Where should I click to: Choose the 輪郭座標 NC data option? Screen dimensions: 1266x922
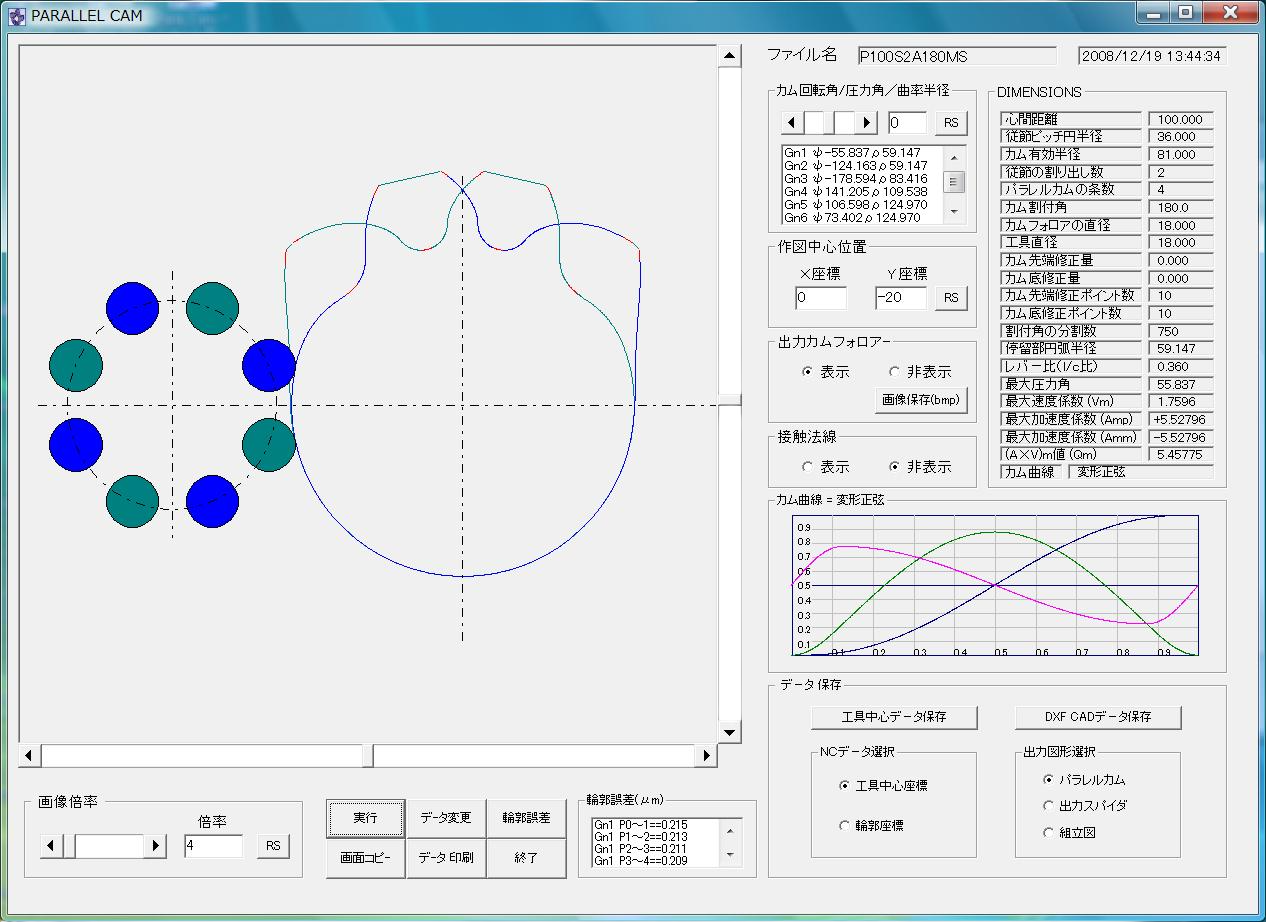845,826
